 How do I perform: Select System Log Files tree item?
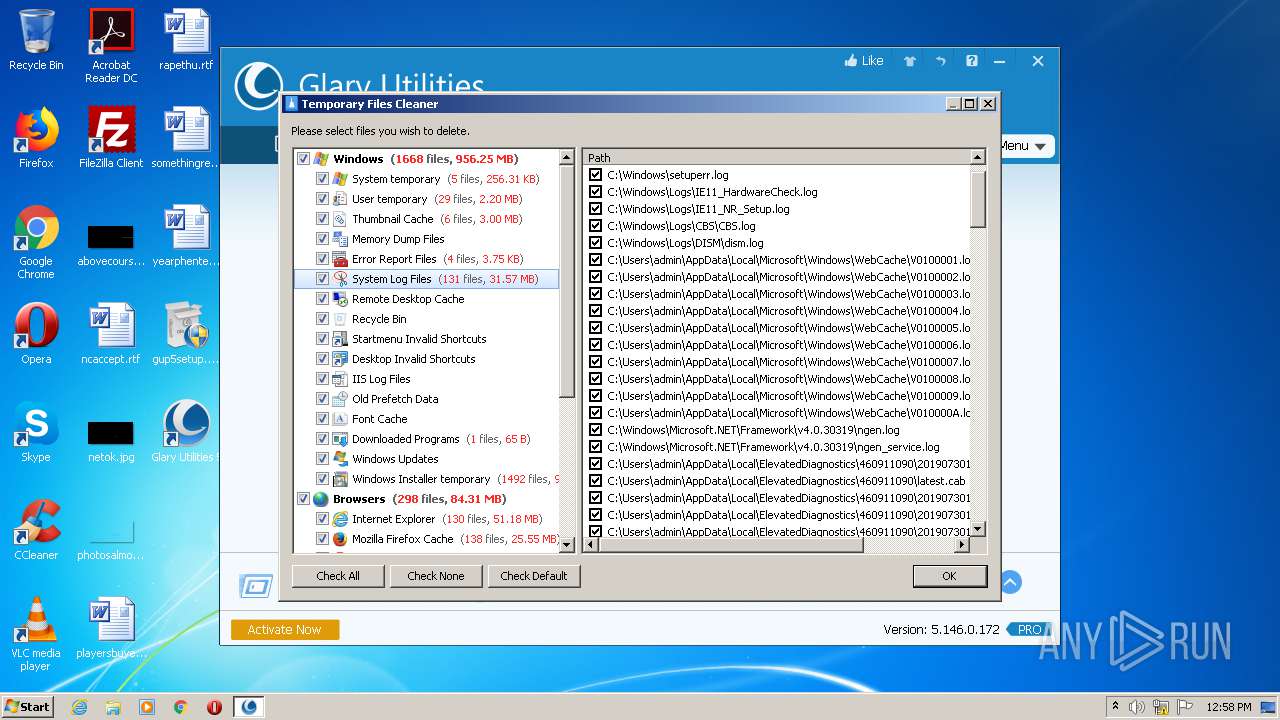point(426,279)
